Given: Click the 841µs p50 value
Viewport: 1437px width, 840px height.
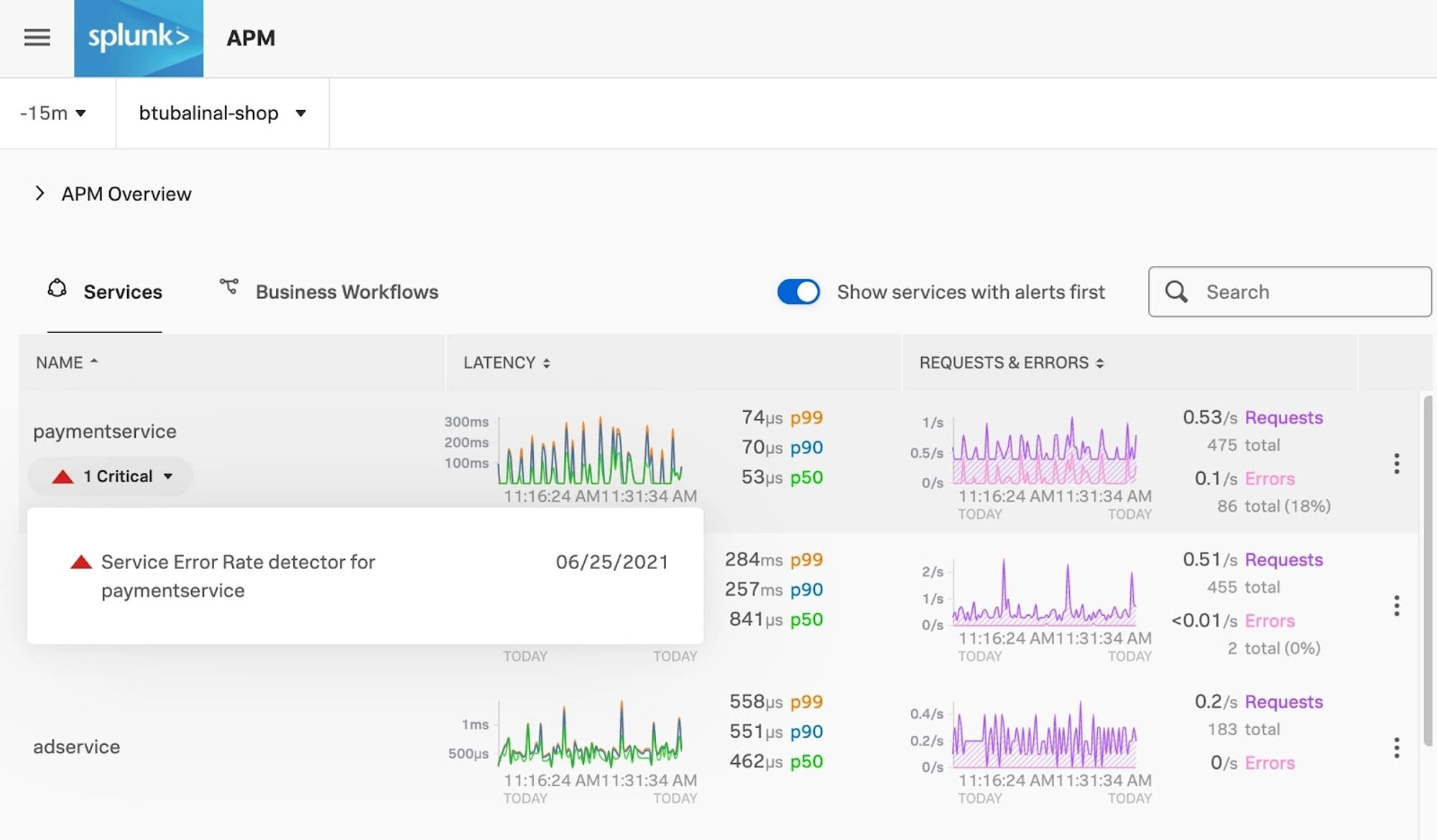Looking at the screenshot, I should (x=776, y=619).
